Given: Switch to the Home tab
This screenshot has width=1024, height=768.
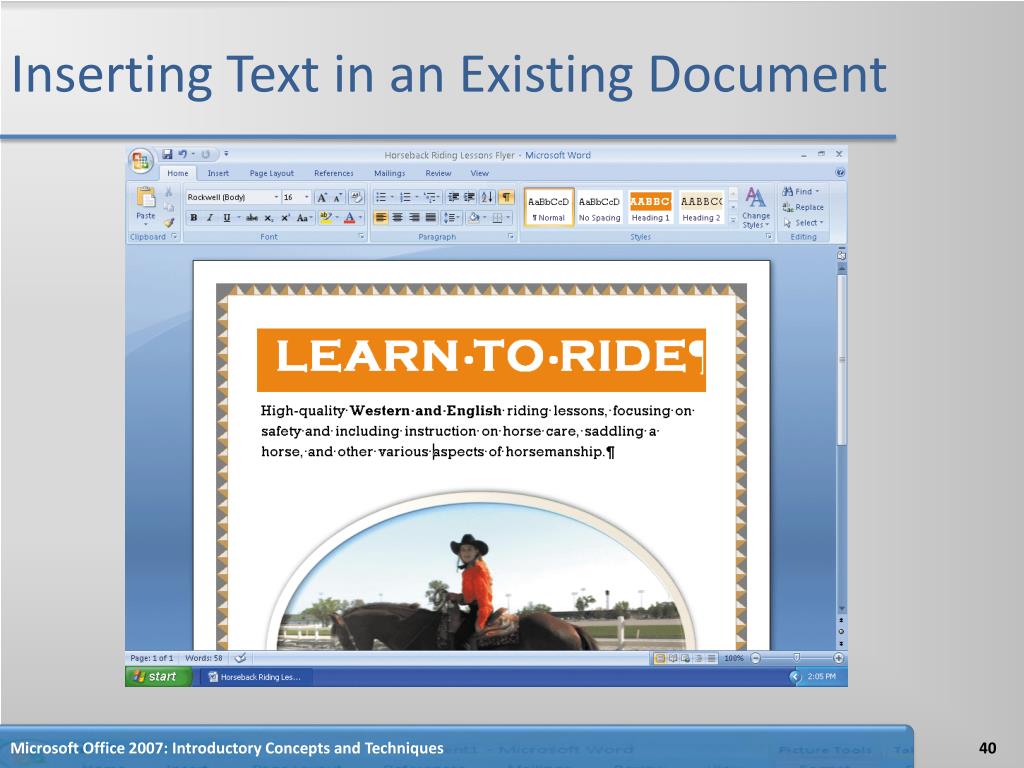Looking at the screenshot, I should tap(178, 173).
